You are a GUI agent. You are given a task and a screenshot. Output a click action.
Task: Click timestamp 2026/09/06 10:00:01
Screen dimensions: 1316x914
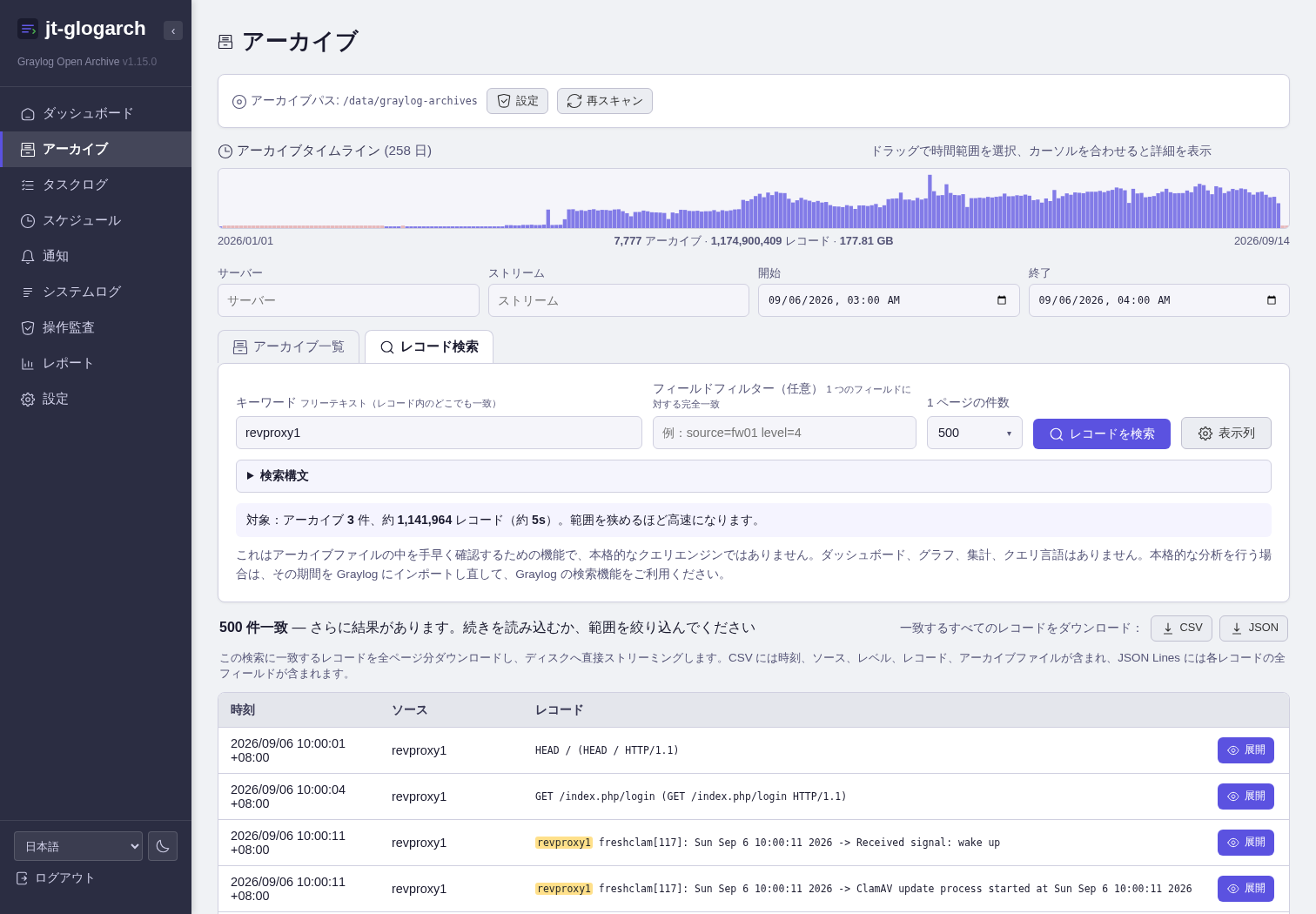point(288,750)
